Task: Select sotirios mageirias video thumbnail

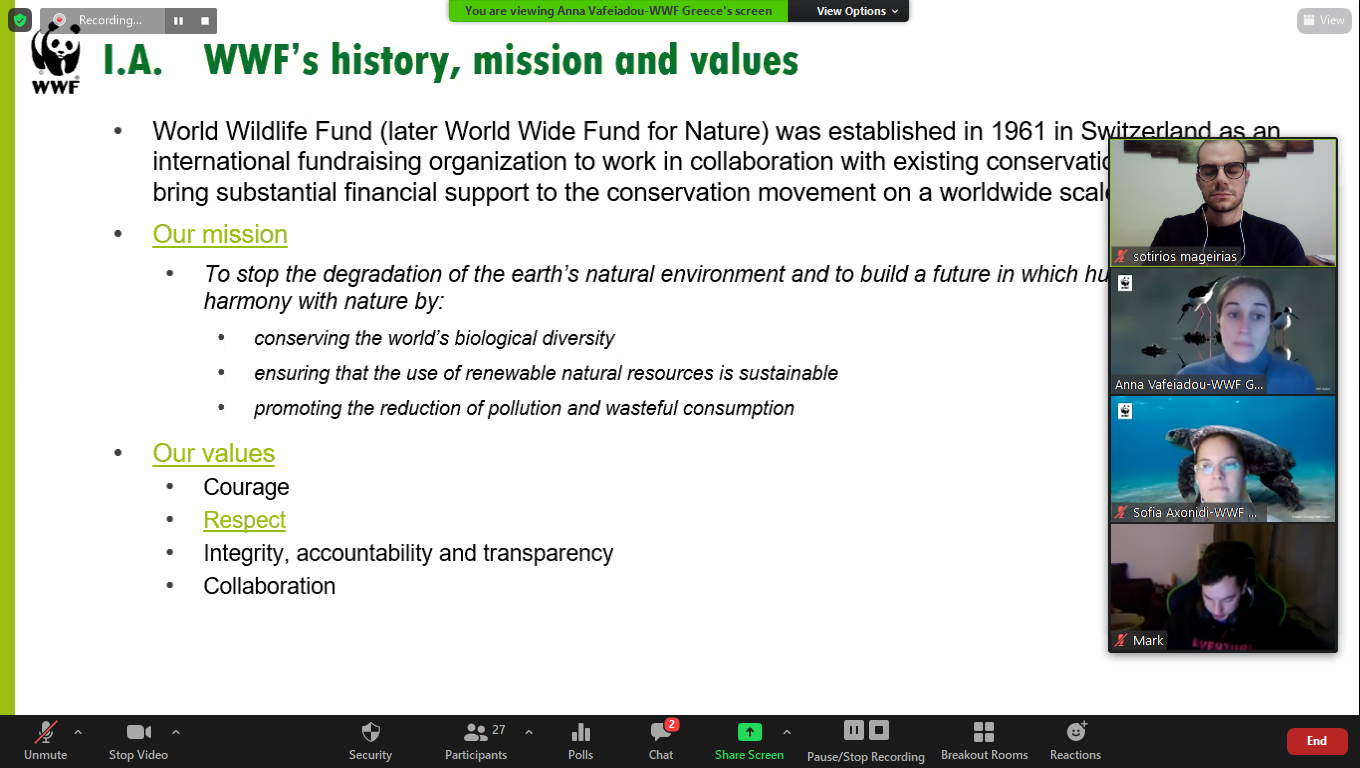Action: (x=1222, y=202)
